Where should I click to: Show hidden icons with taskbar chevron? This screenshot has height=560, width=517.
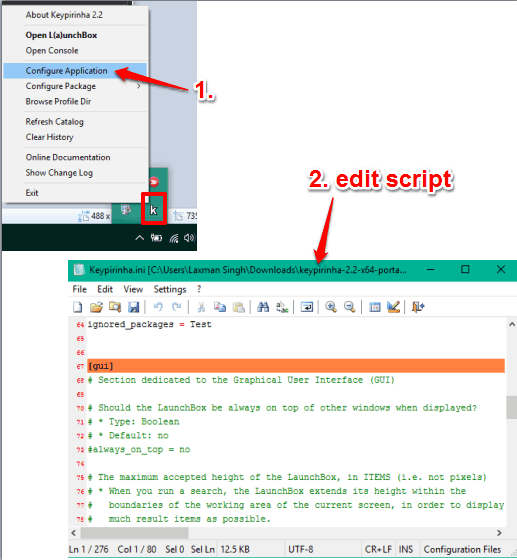(140, 238)
